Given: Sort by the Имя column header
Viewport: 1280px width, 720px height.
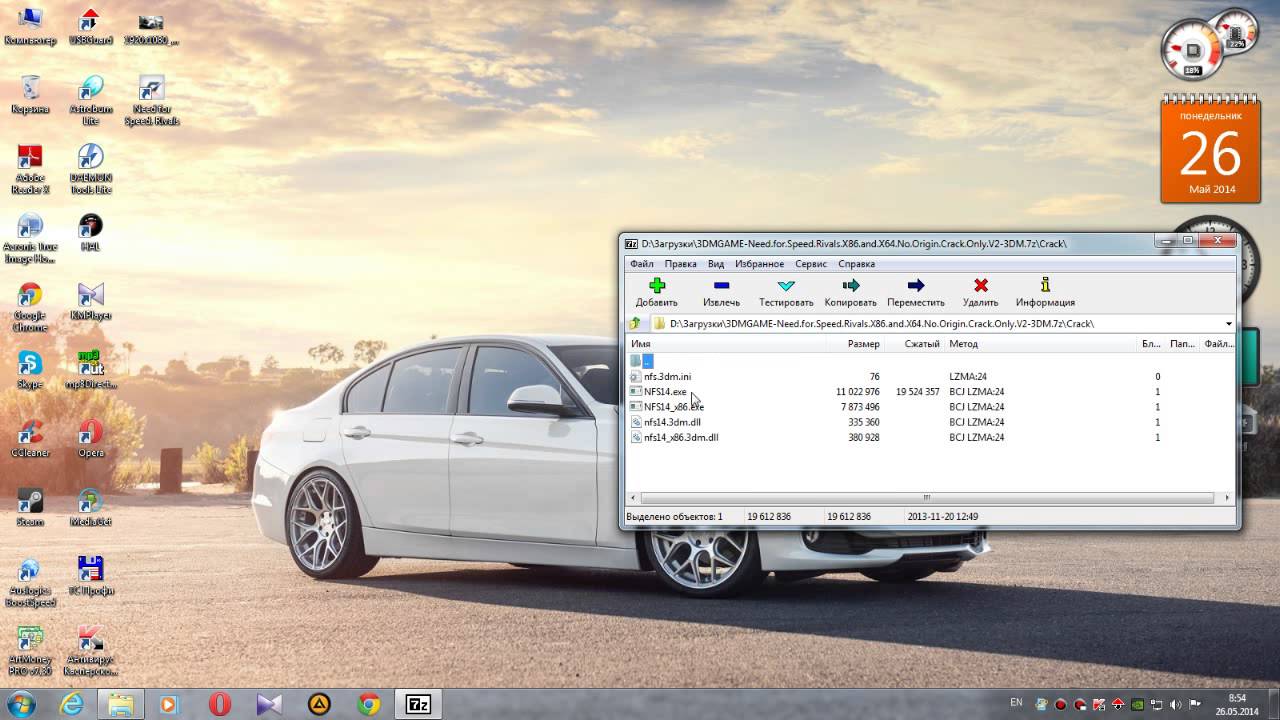Looking at the screenshot, I should [x=725, y=344].
